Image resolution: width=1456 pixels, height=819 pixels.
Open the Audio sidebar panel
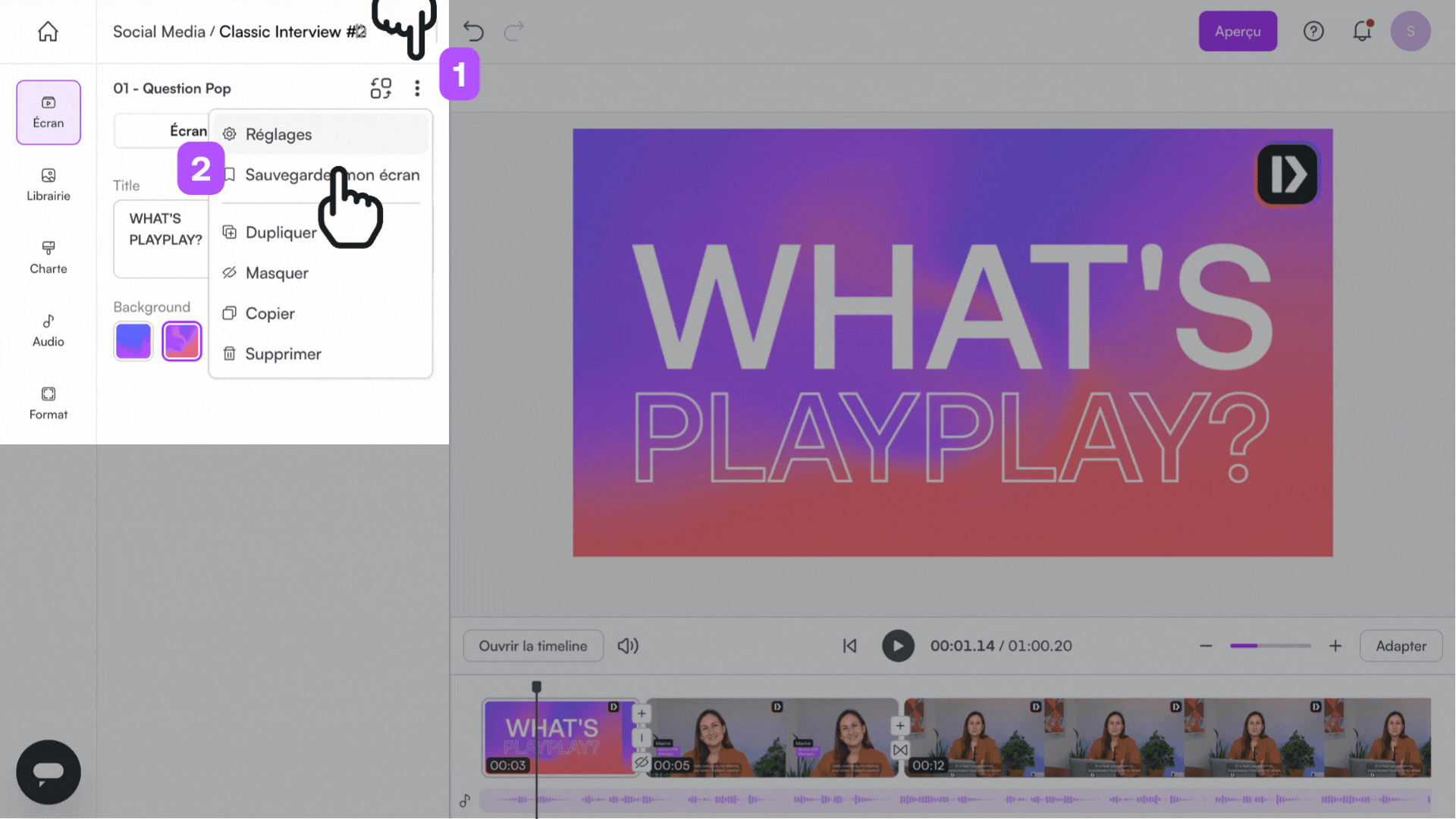click(48, 330)
